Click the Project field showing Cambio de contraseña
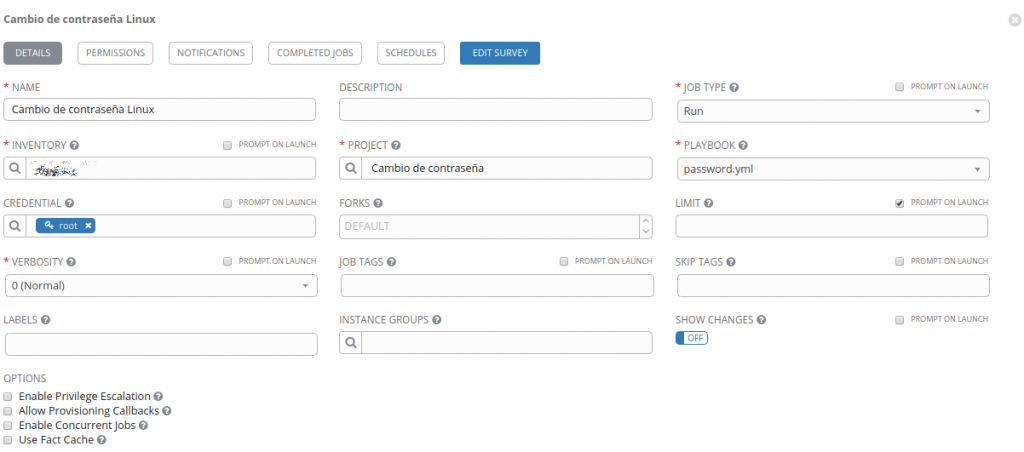 [507, 169]
